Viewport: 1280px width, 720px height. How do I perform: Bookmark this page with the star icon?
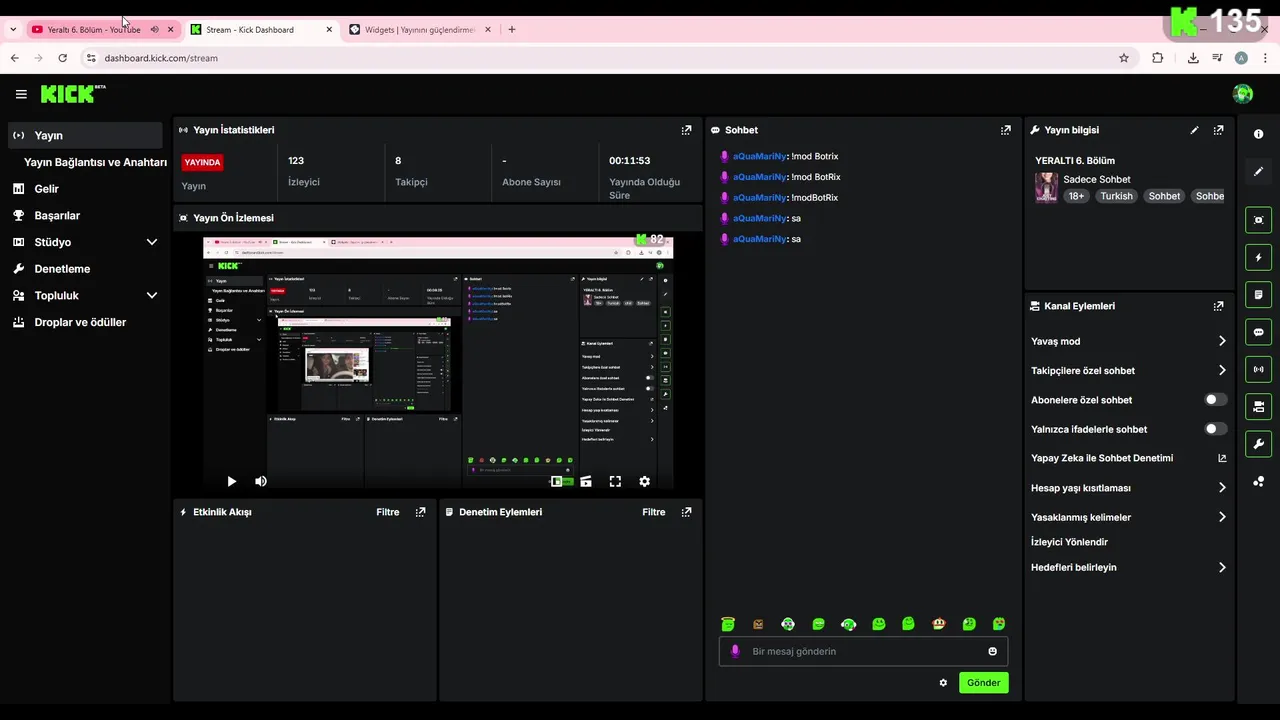pos(1124,58)
